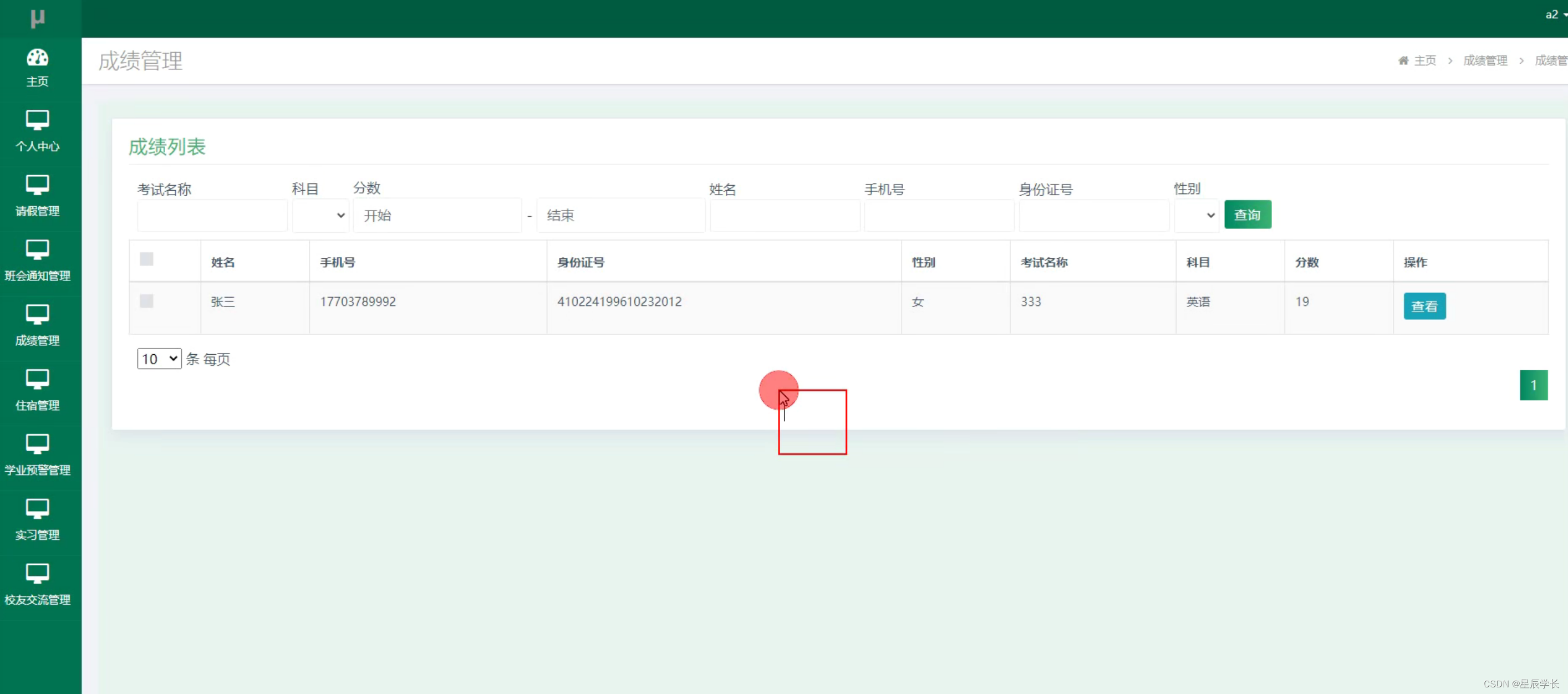Click the 成绩列表 panel title

click(167, 147)
